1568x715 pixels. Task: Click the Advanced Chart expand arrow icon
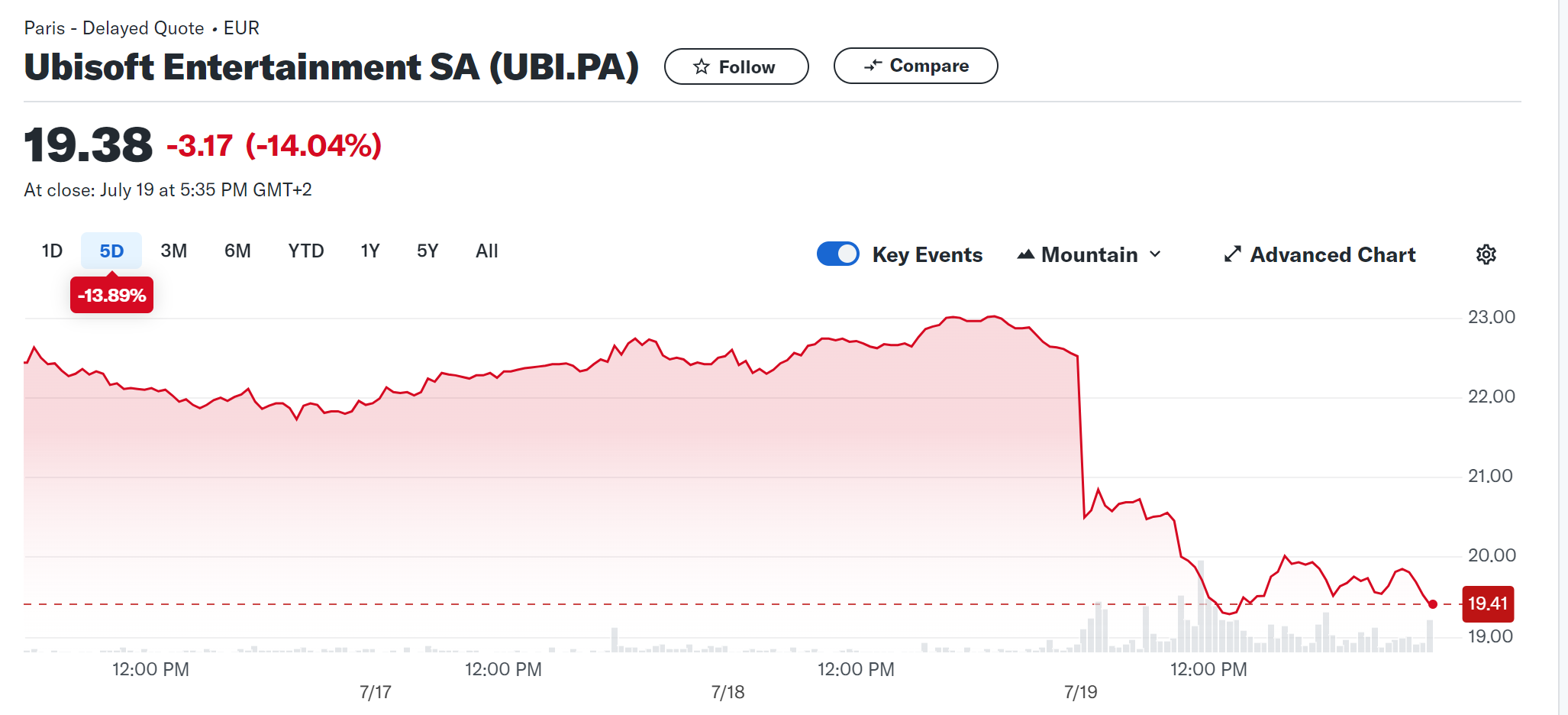tap(1232, 254)
